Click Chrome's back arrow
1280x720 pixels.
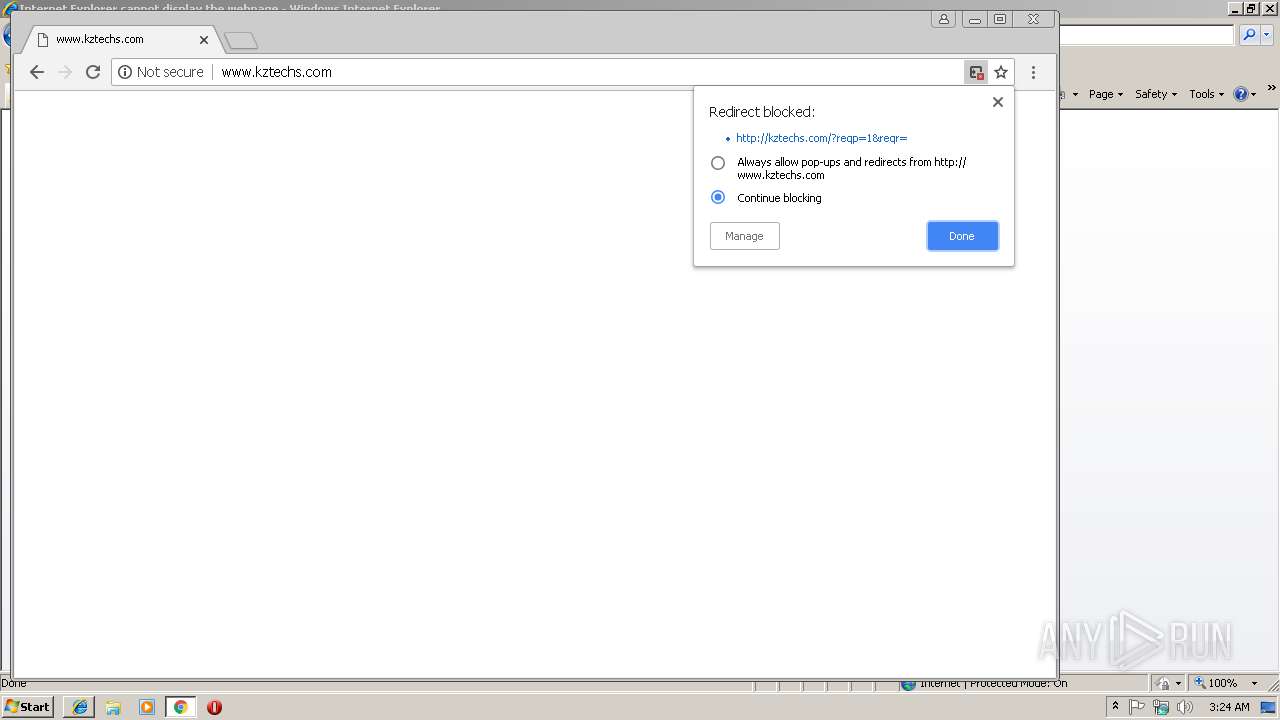click(x=37, y=72)
